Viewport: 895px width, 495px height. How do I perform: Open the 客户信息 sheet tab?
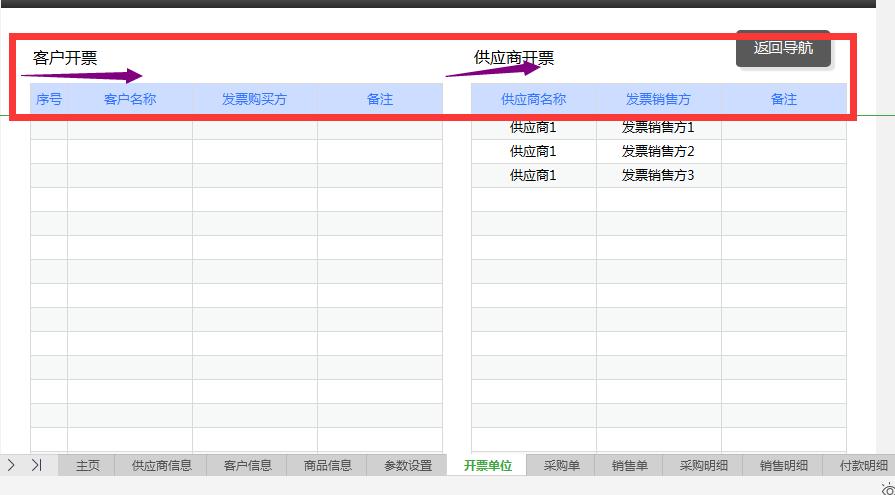click(248, 466)
